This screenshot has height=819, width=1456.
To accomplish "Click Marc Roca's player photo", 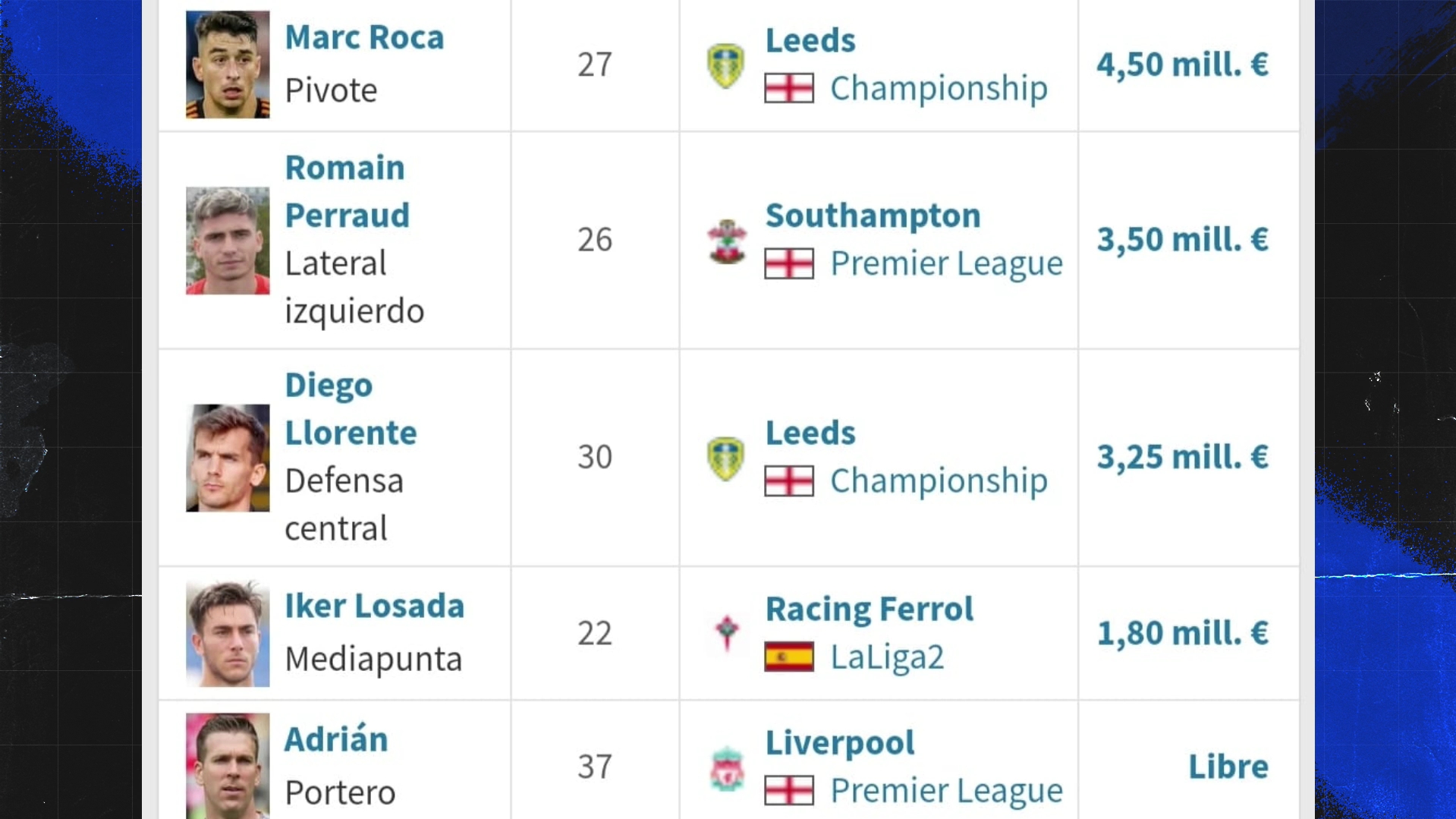I will point(228,65).
